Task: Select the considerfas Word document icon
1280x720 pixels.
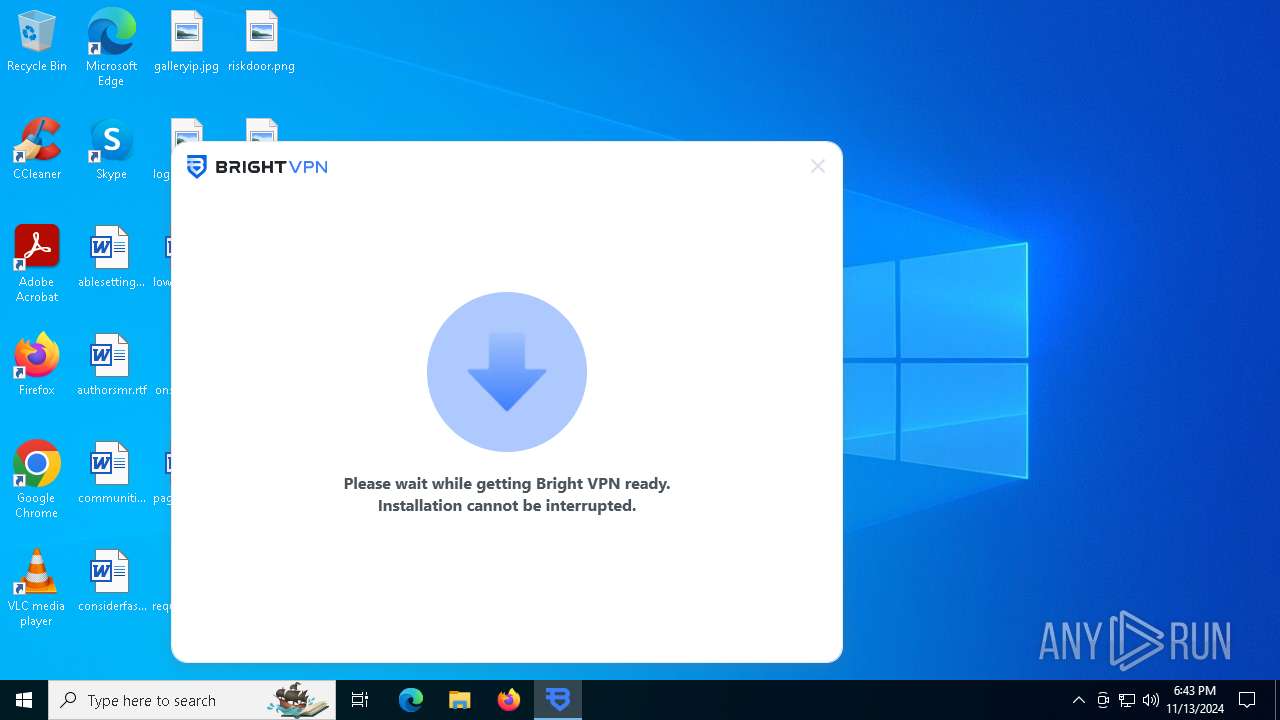Action: pos(111,582)
